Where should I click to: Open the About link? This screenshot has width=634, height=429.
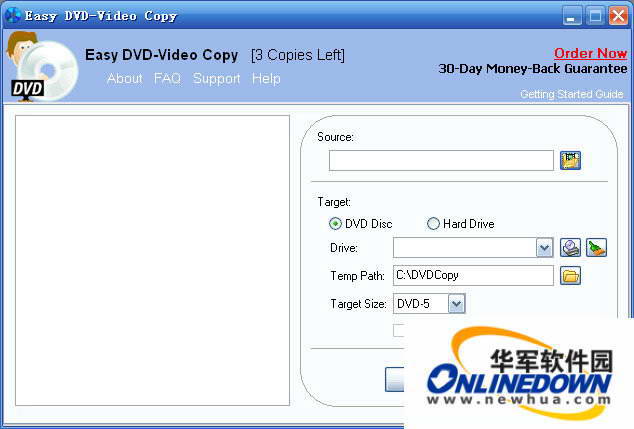pos(125,78)
